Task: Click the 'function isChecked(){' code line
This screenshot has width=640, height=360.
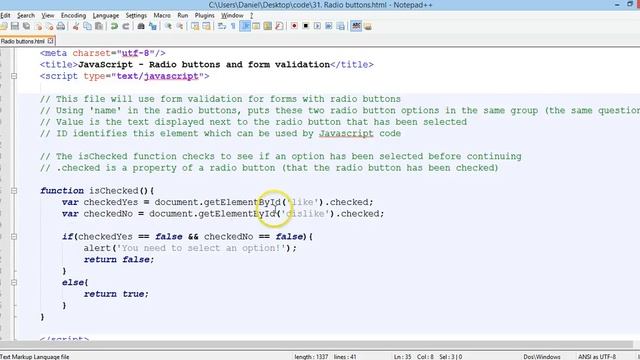Action: 97,191
